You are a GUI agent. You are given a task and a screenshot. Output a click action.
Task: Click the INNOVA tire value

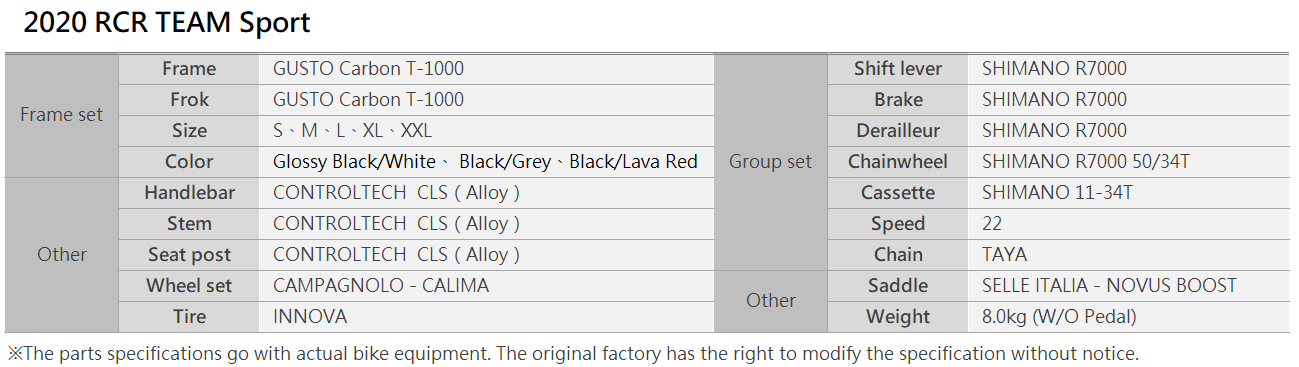click(x=310, y=317)
